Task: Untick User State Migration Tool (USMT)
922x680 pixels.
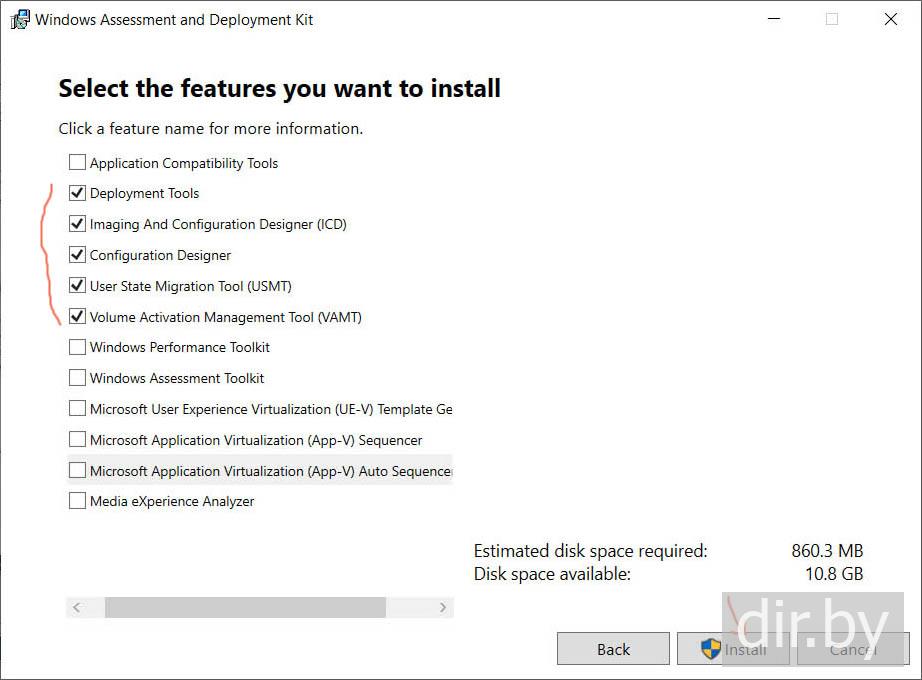Action: pyautogui.click(x=77, y=286)
